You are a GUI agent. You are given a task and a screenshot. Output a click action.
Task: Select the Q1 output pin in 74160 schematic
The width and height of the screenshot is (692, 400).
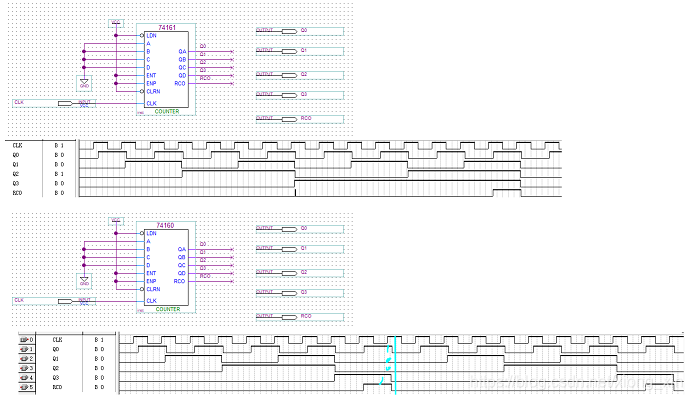[289, 249]
